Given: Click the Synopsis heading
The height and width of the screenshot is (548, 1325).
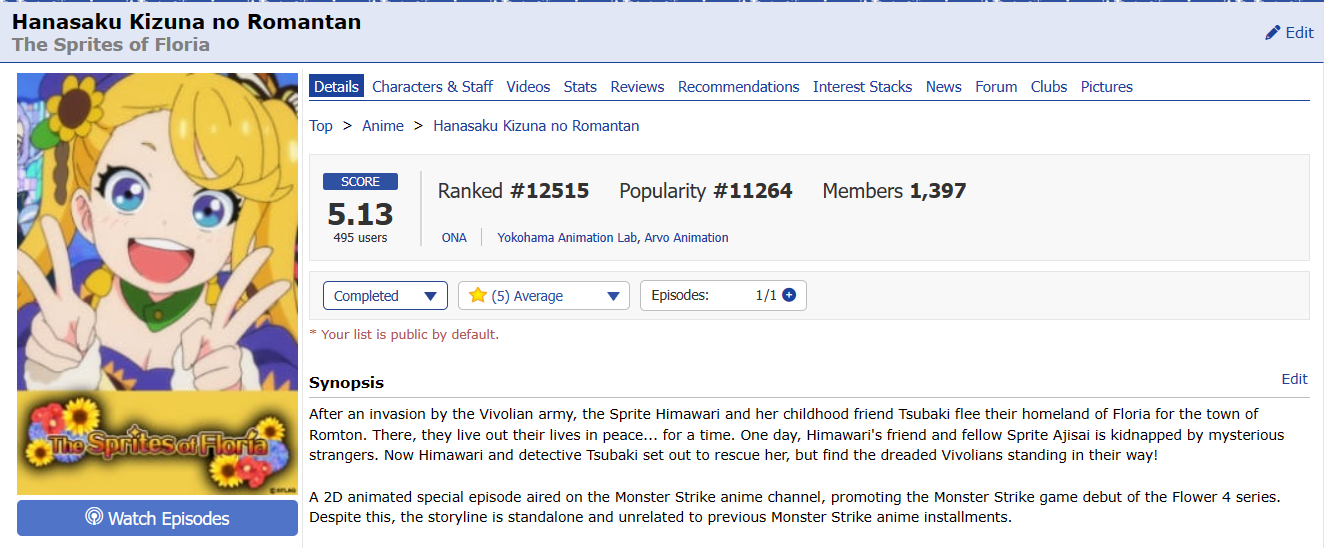Looking at the screenshot, I should click(x=346, y=383).
